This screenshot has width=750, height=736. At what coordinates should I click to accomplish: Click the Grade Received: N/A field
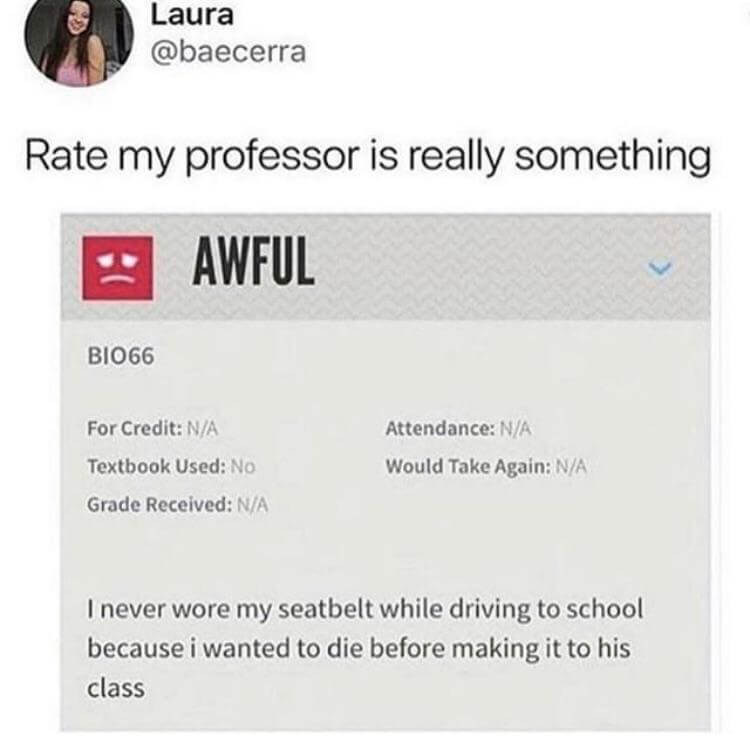(177, 504)
